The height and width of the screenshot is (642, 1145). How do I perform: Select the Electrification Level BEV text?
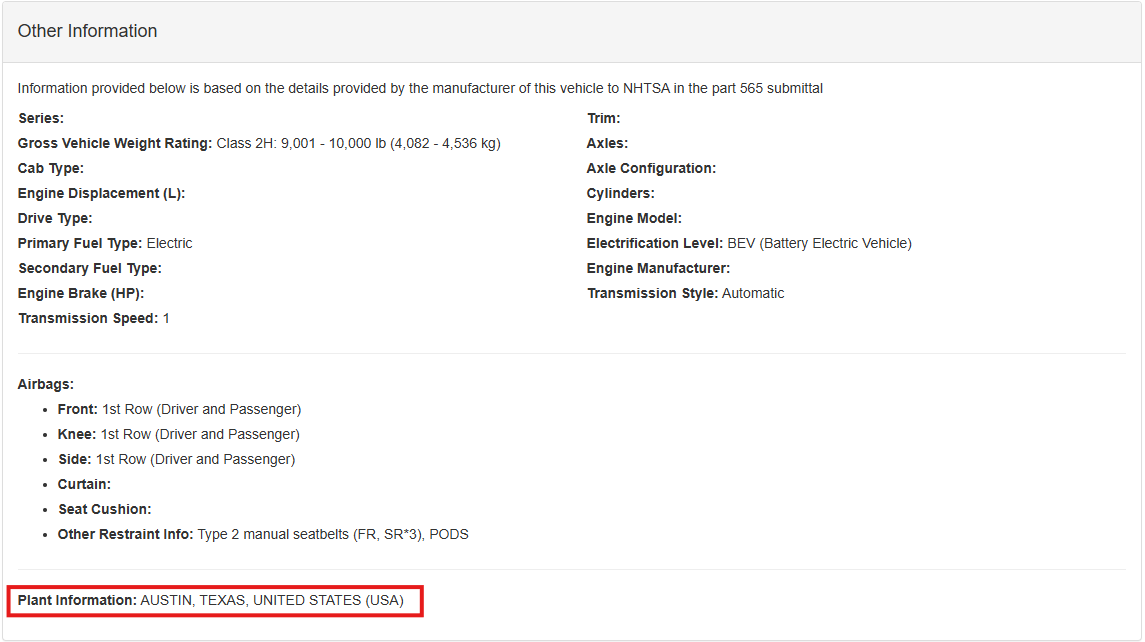pos(818,243)
